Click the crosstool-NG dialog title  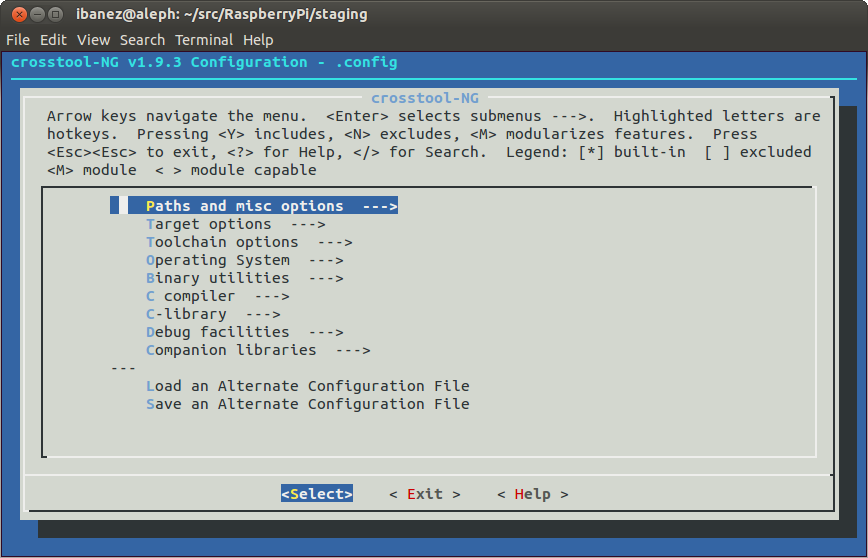pos(425,98)
